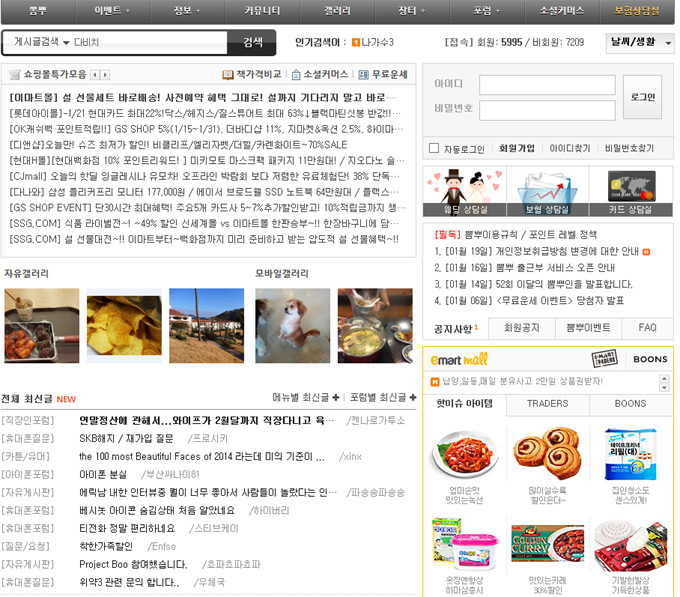Switch to the 공지사항 tab

click(456, 329)
